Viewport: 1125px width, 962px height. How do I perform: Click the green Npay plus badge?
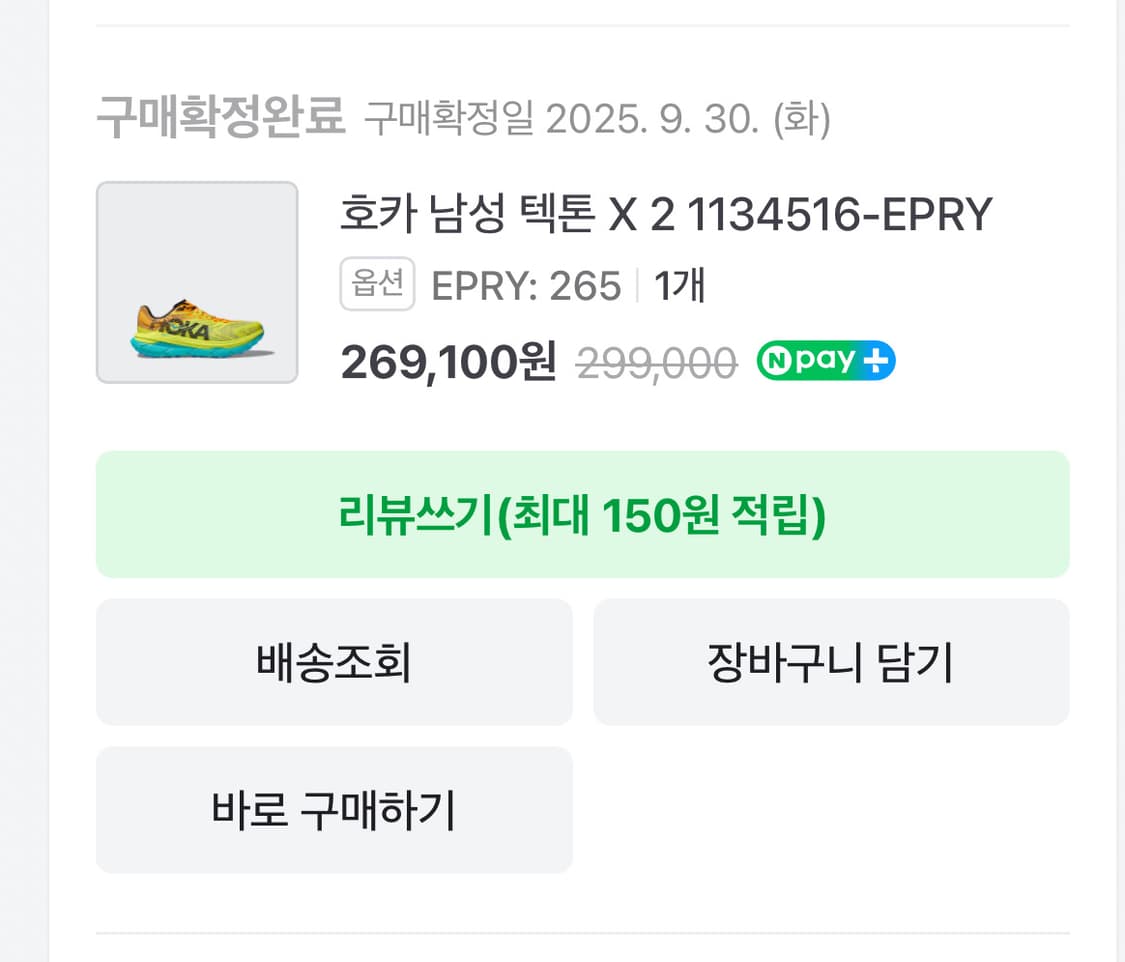pyautogui.click(x=826, y=361)
